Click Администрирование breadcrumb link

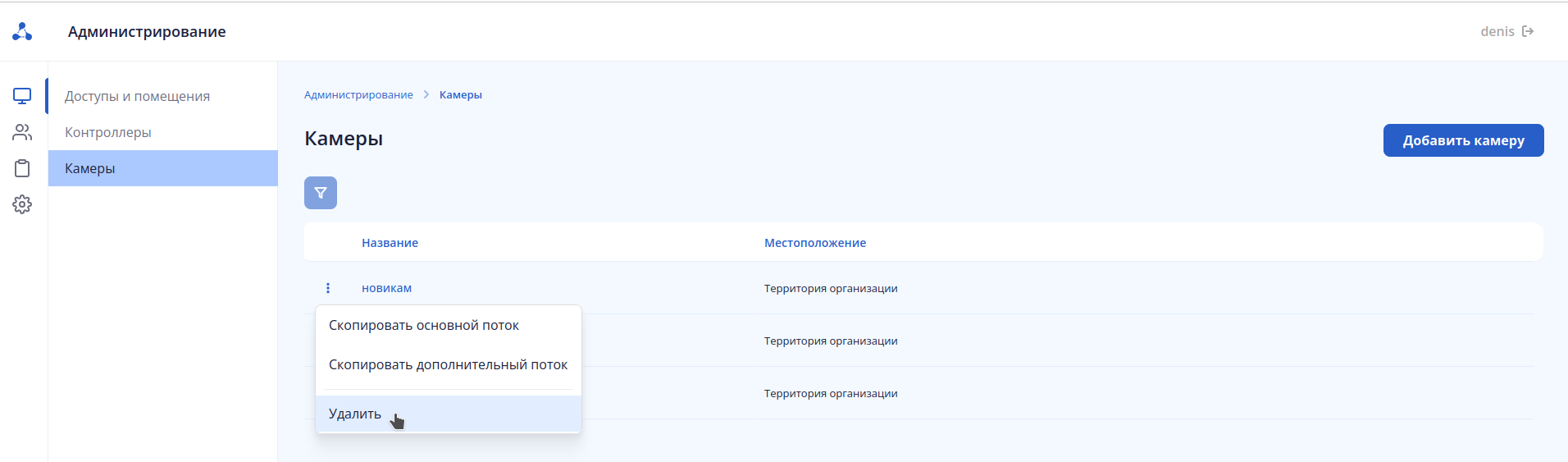(358, 95)
